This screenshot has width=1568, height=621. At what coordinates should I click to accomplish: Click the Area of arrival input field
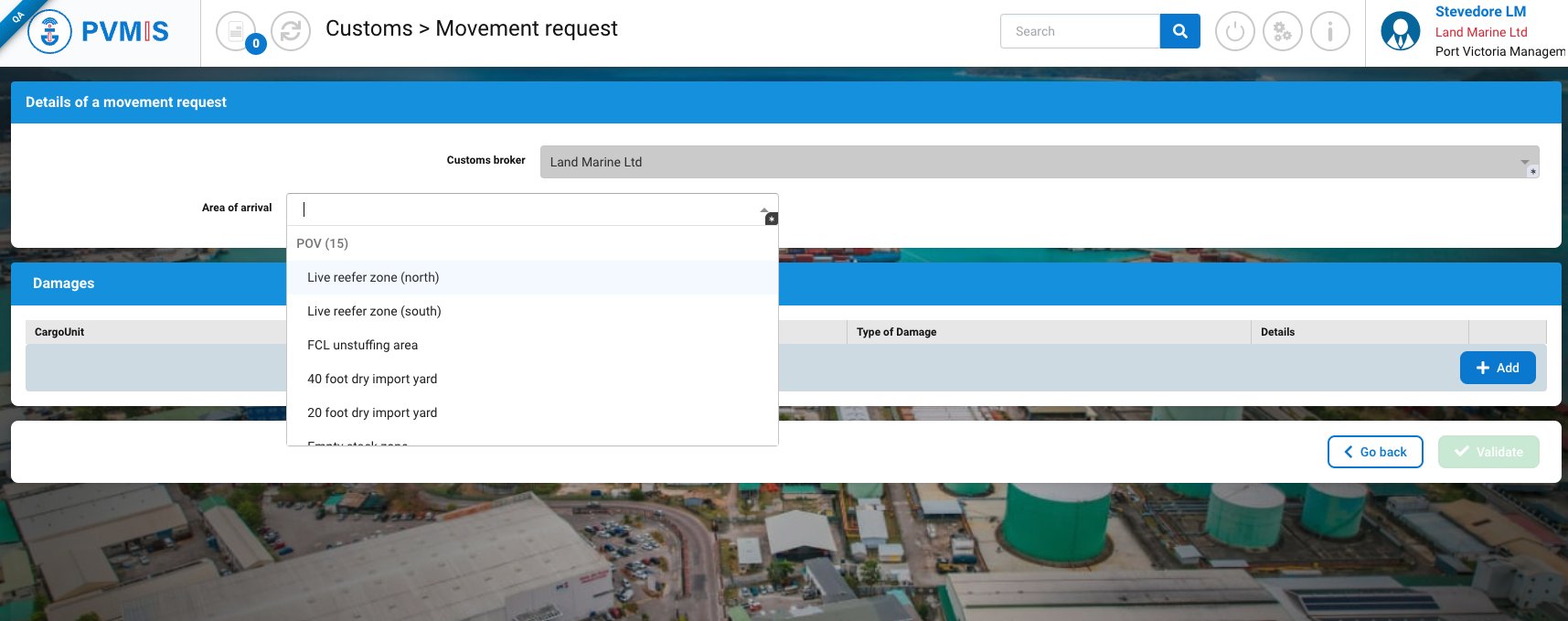click(521, 209)
